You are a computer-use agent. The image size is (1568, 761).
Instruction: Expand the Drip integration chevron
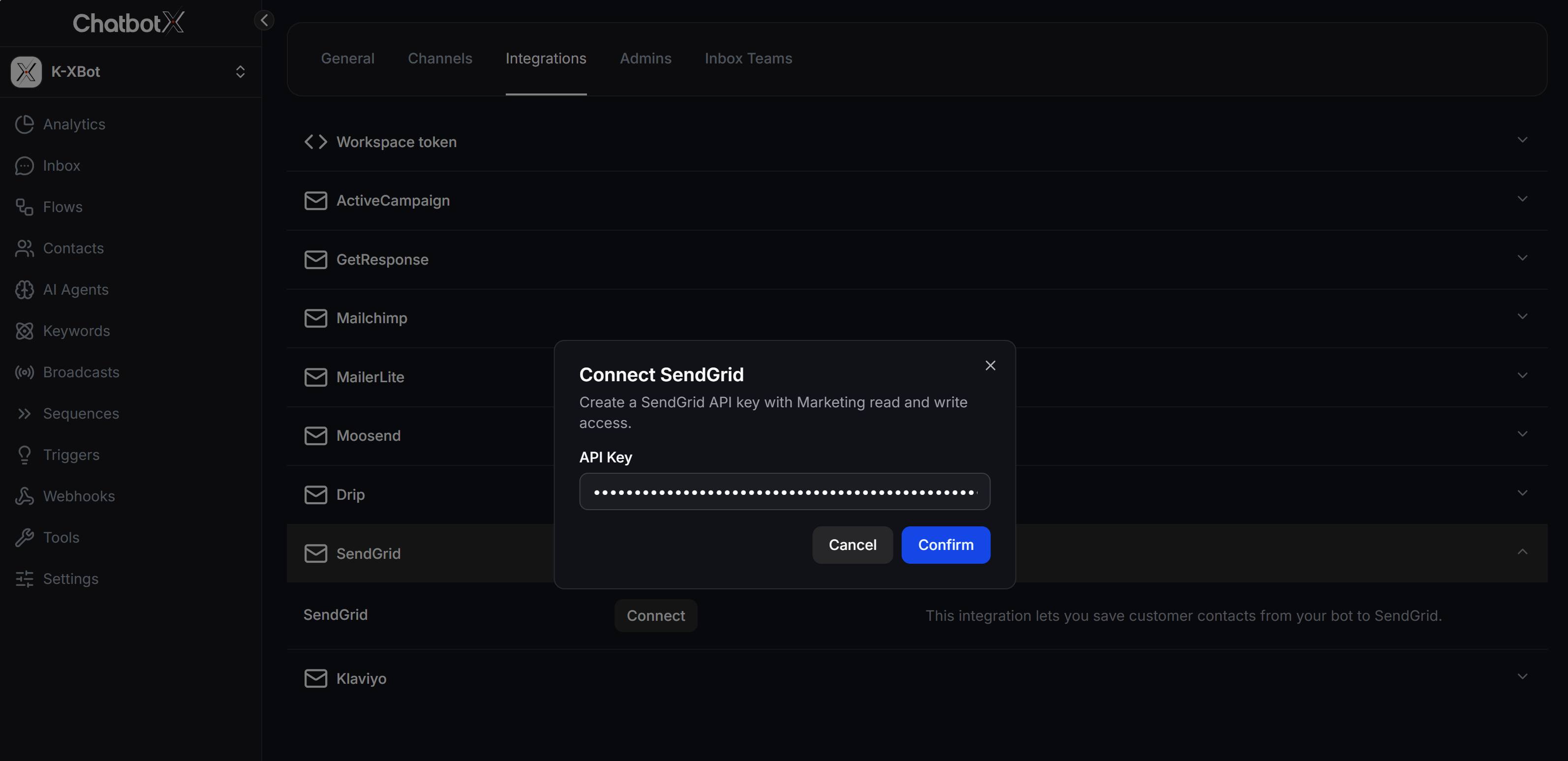pos(1522,493)
